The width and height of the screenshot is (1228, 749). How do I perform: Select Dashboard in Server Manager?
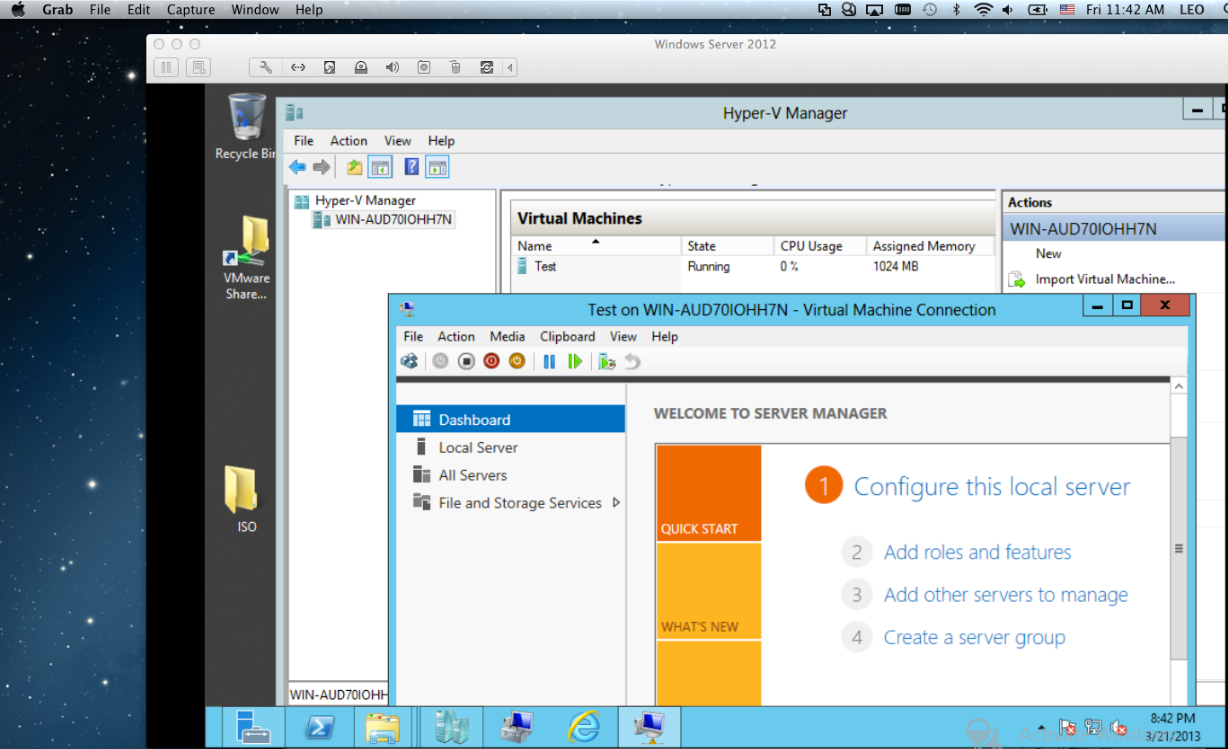[x=510, y=419]
